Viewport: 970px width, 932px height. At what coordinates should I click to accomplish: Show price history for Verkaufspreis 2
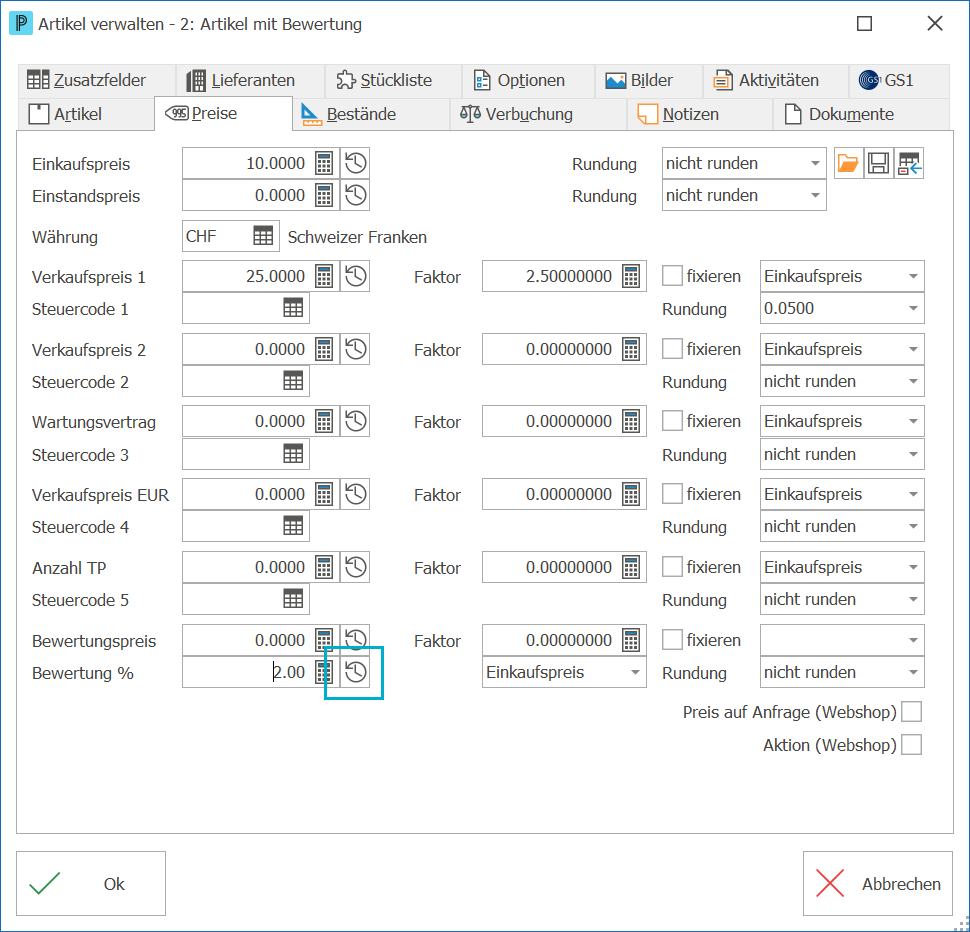coord(356,349)
